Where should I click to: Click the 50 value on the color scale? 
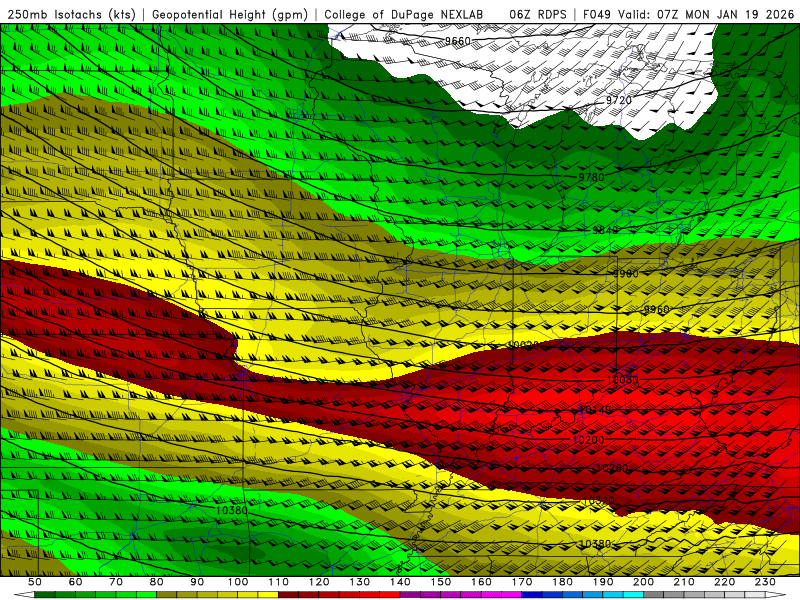35,582
